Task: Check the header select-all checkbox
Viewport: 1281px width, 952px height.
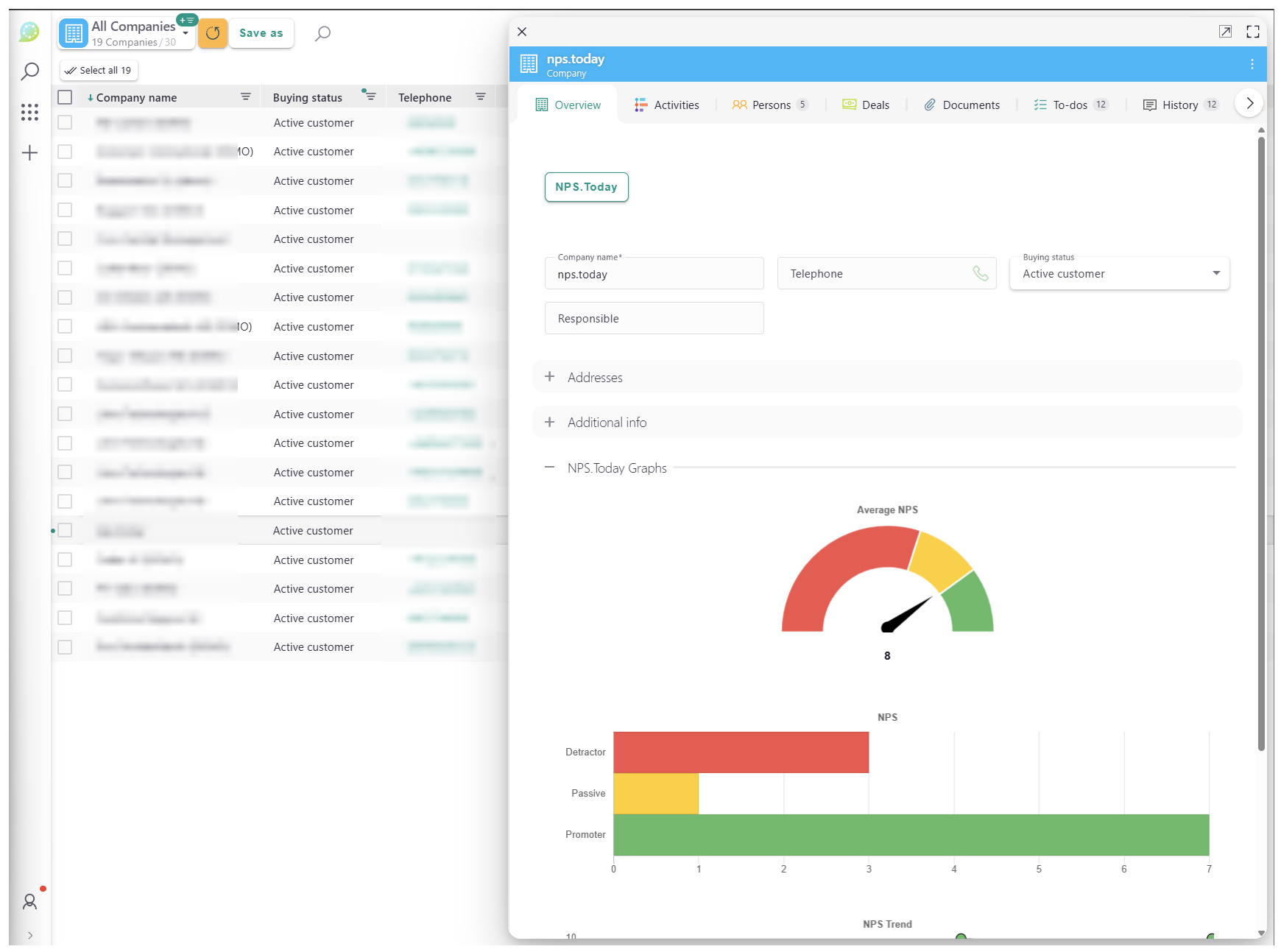Action: click(65, 97)
